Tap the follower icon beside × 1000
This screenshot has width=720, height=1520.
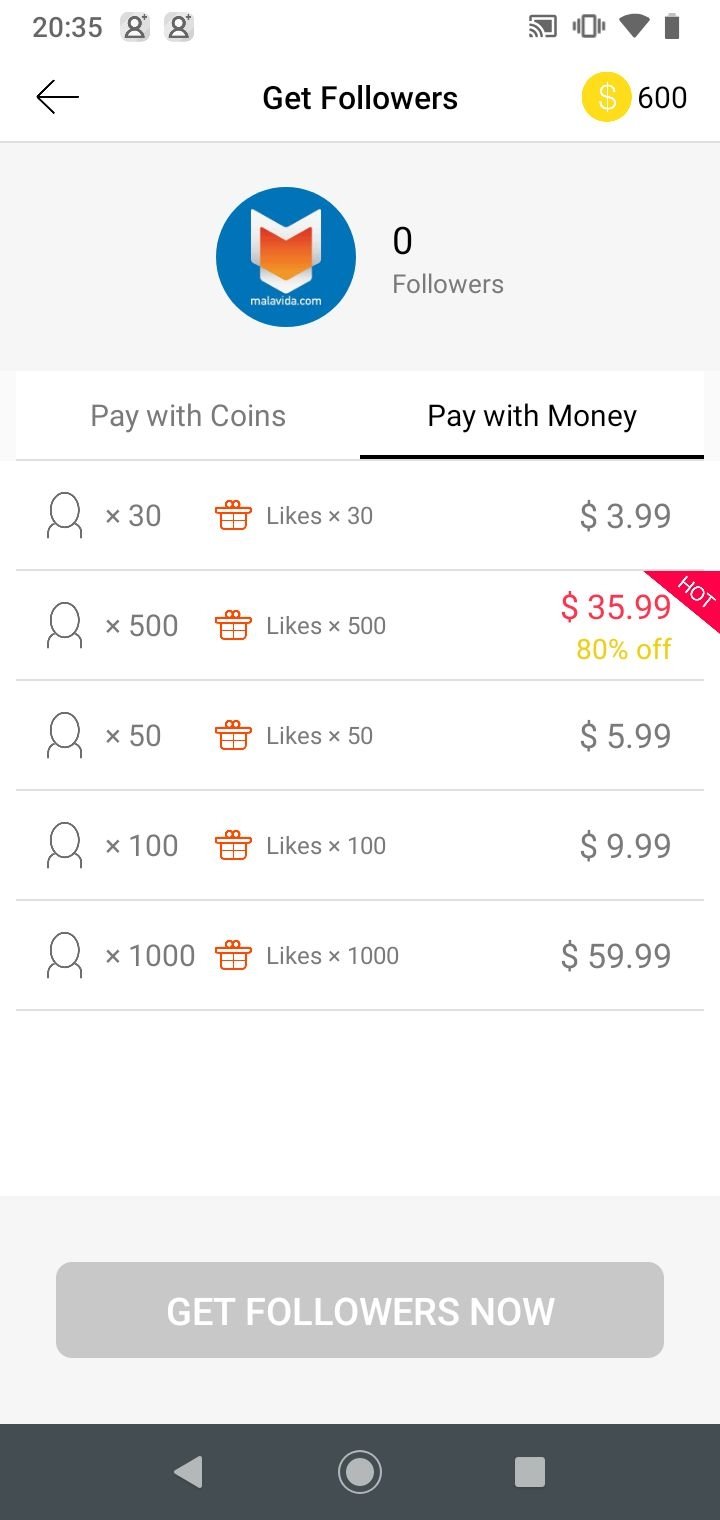(65, 956)
